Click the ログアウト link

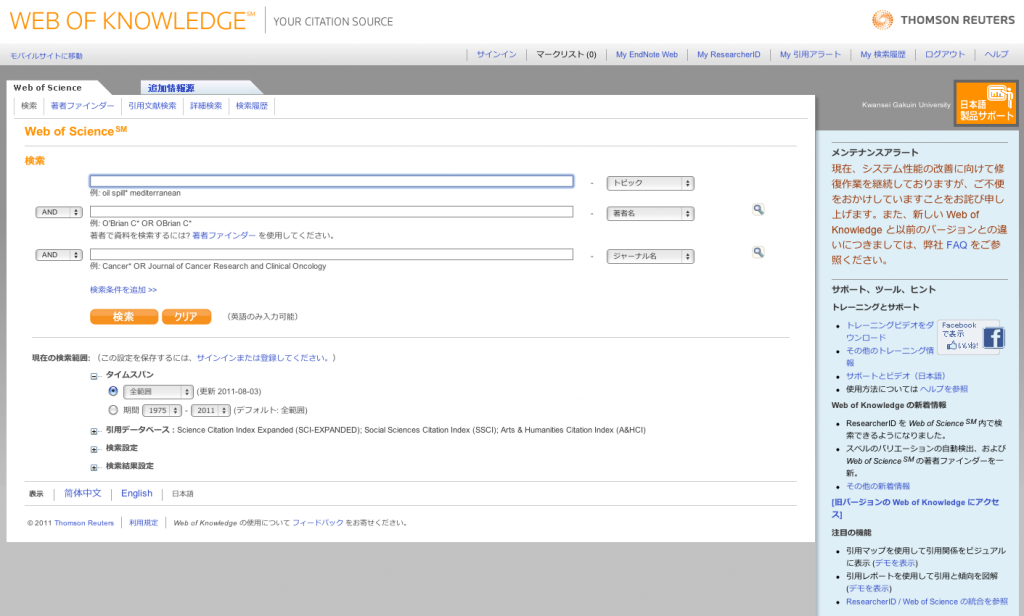point(945,55)
